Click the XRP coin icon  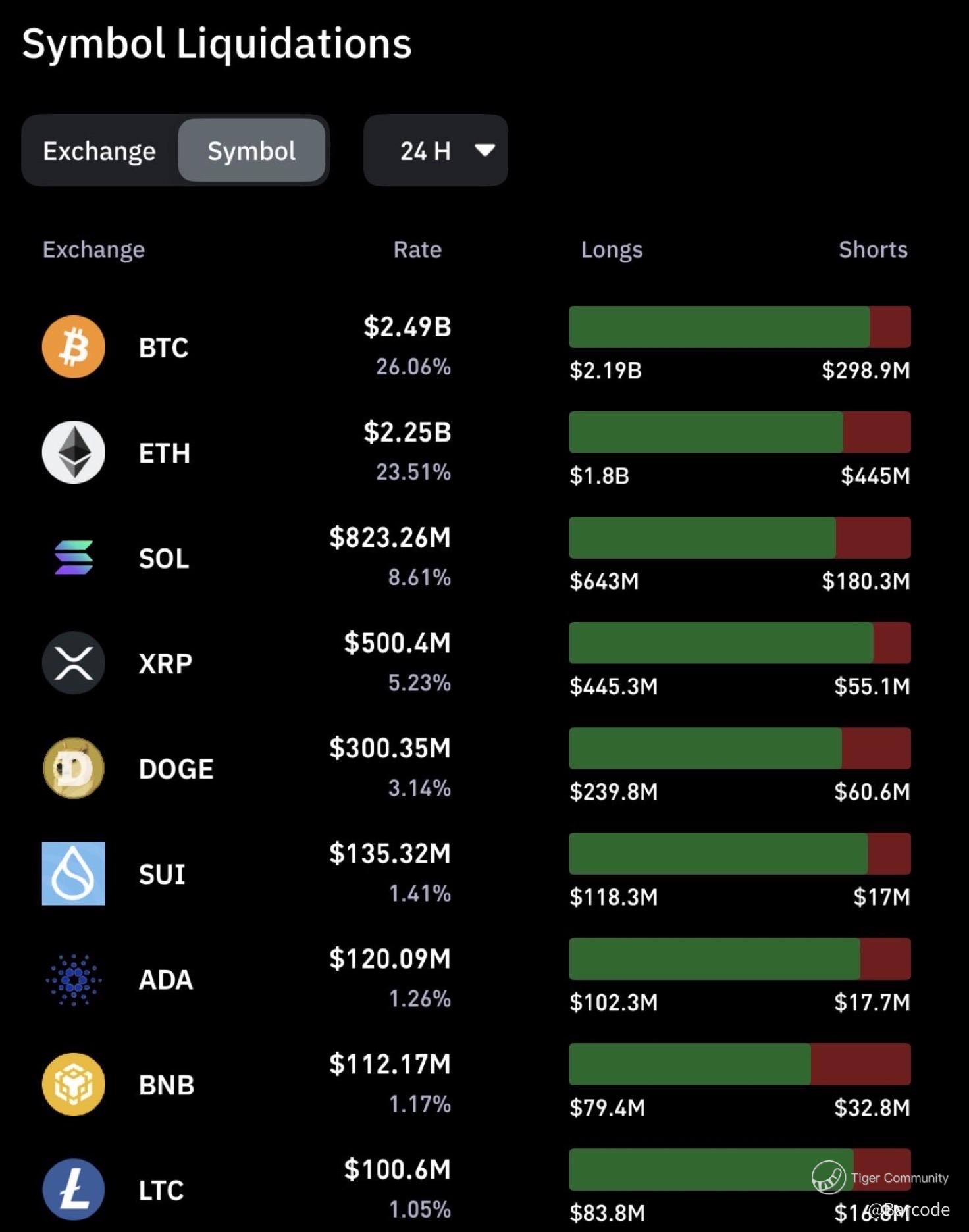coord(74,663)
